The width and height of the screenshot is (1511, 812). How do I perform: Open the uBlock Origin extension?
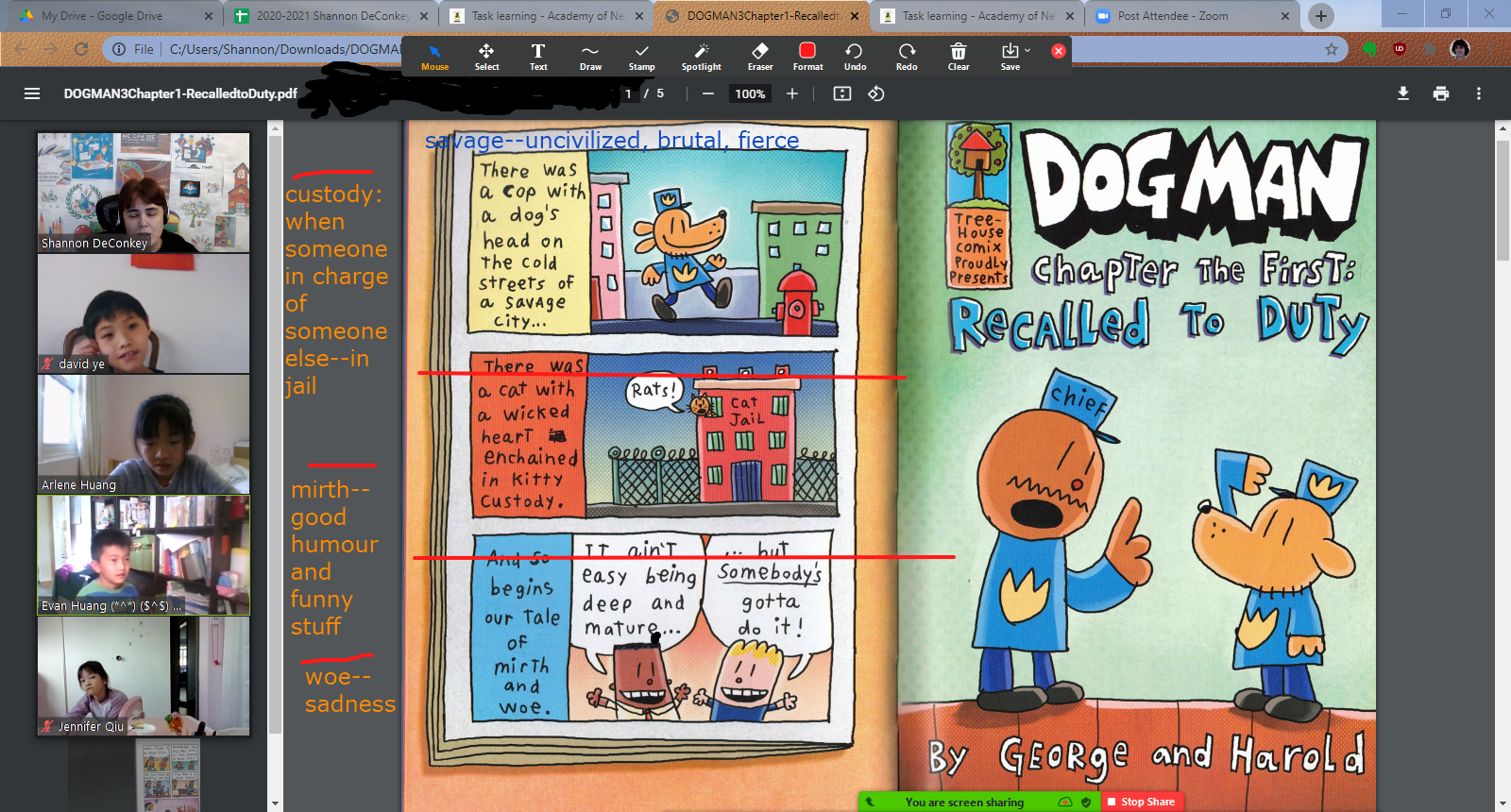(1400, 49)
